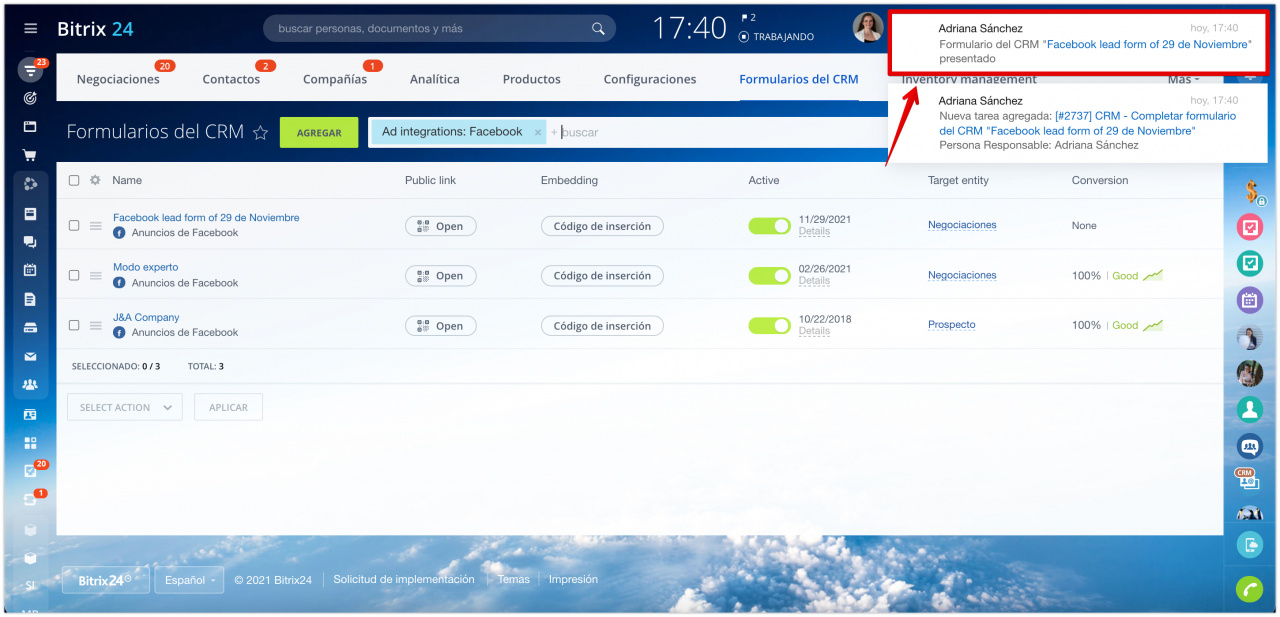This screenshot has height=617, width=1280.
Task: Click the green phone call button
Action: tap(1250, 589)
